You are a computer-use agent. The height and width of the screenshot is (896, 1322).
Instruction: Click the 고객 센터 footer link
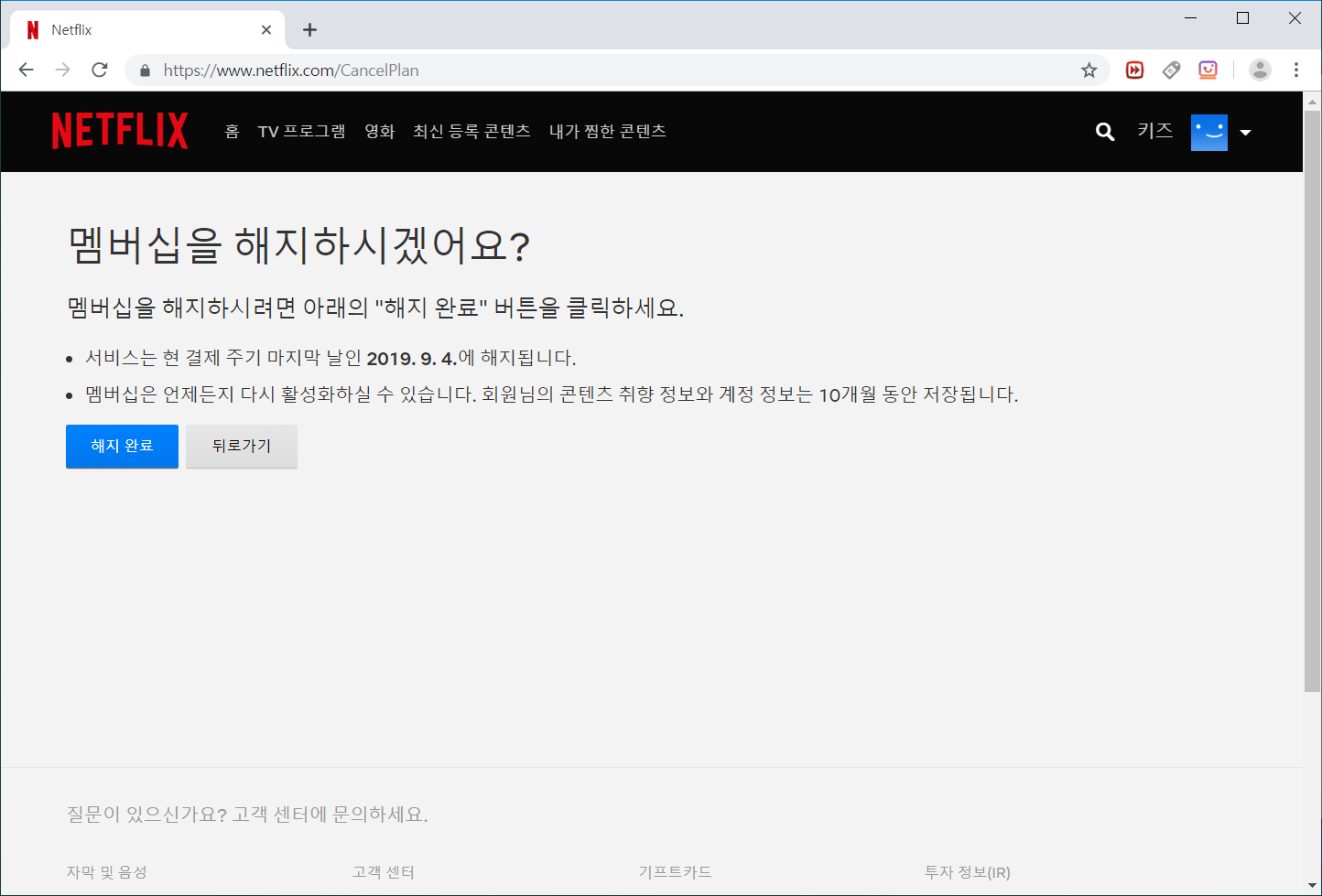[384, 872]
